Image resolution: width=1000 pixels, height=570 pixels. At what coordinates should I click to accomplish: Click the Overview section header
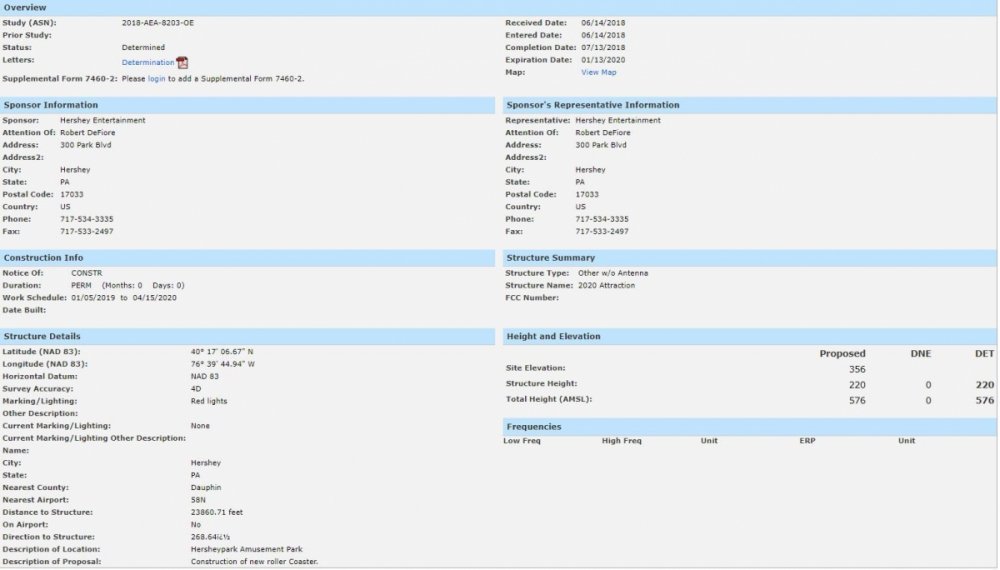[x=24, y=7]
